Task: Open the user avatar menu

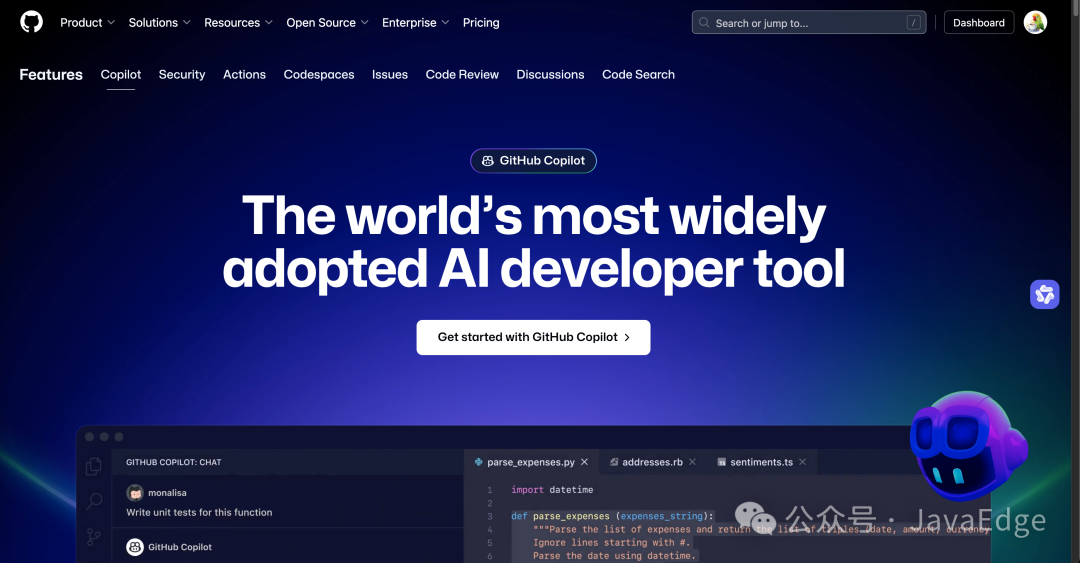Action: [1035, 23]
